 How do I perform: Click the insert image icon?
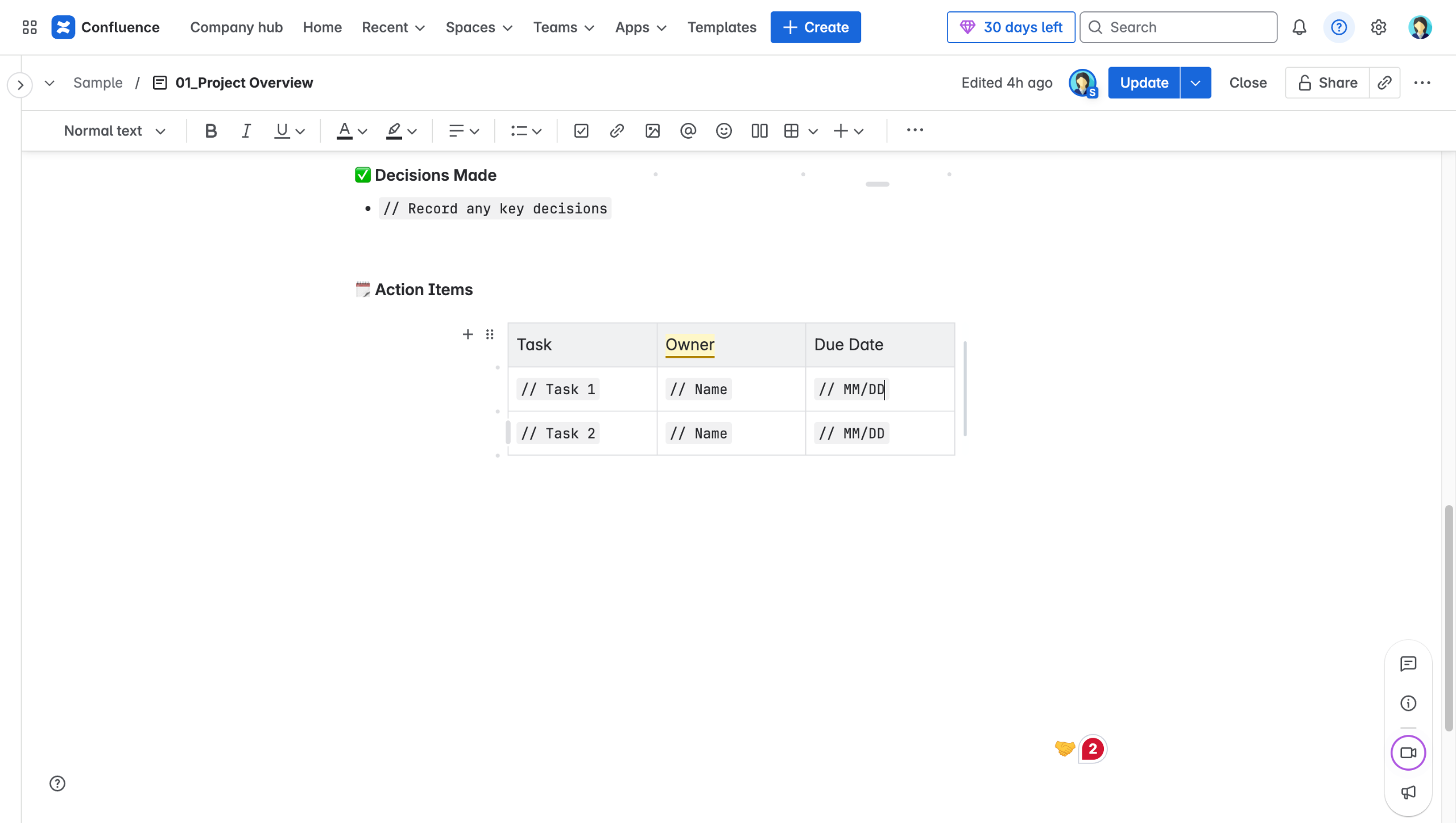[652, 131]
